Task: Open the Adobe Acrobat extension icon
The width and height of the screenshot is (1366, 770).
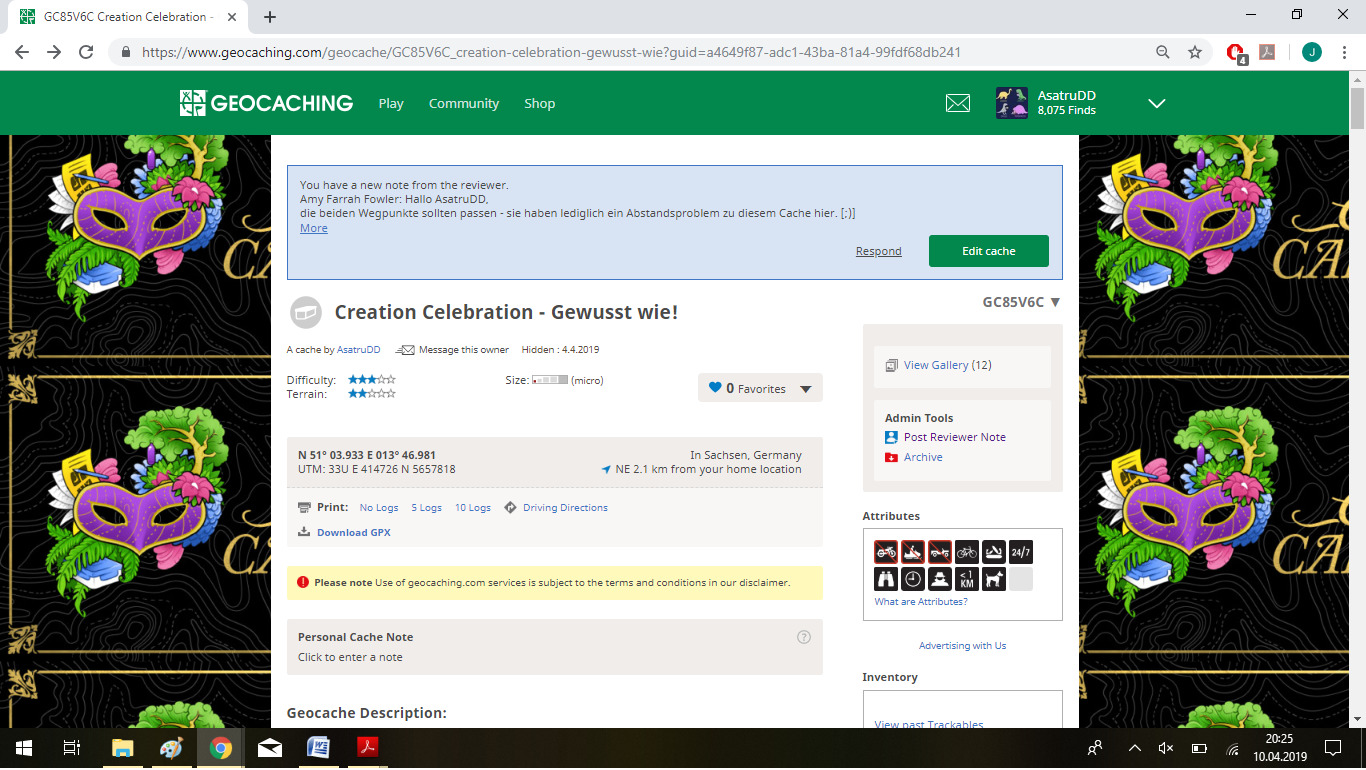Action: (x=1267, y=52)
